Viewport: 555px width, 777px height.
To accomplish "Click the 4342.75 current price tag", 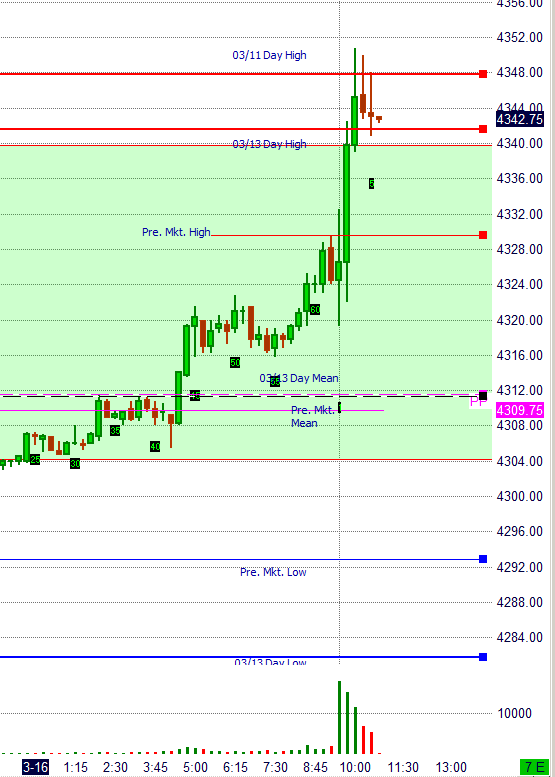I will 520,119.
